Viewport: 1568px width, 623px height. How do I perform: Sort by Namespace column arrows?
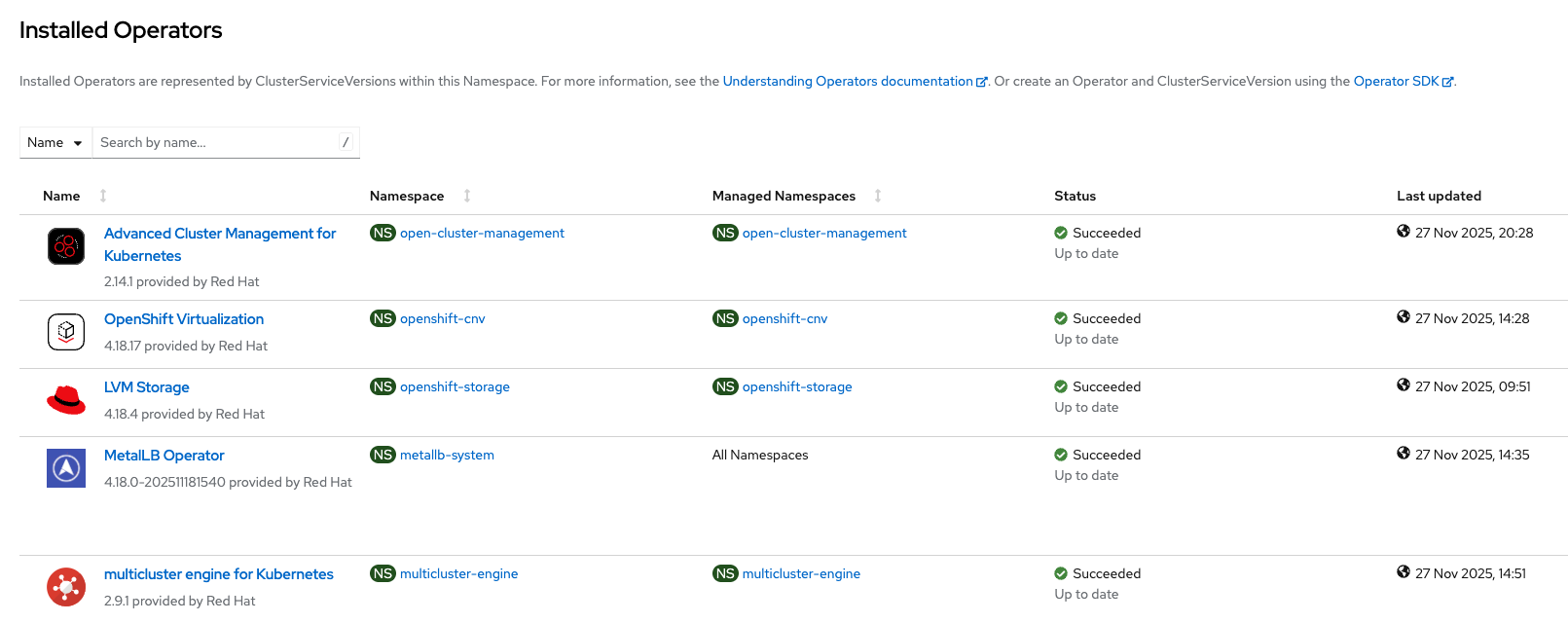click(x=467, y=196)
